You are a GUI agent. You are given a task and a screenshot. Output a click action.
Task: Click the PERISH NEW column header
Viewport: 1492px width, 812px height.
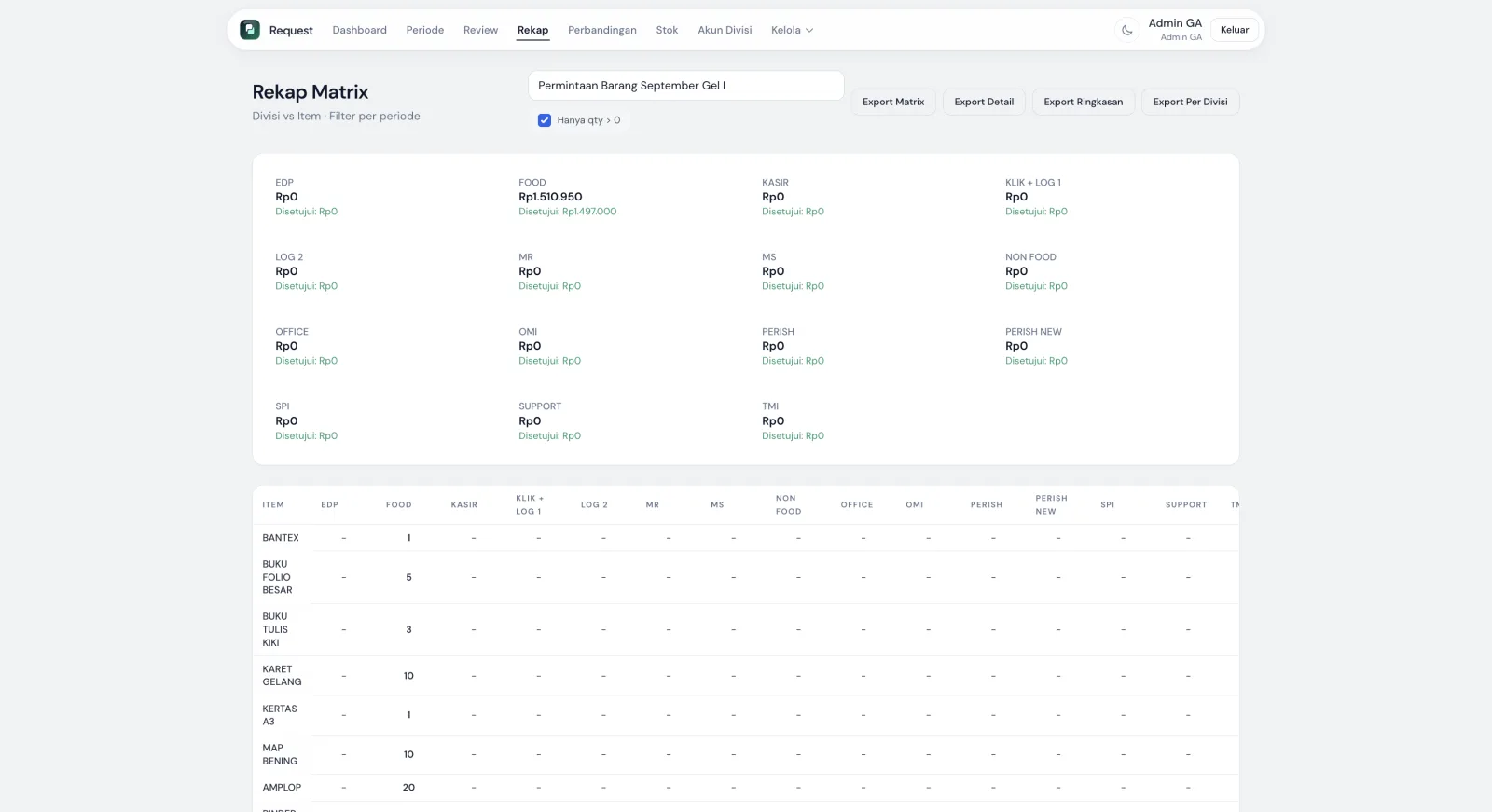tap(1051, 505)
